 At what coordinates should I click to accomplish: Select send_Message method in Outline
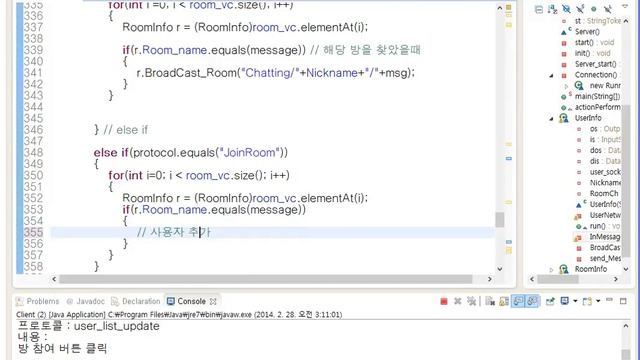605,258
